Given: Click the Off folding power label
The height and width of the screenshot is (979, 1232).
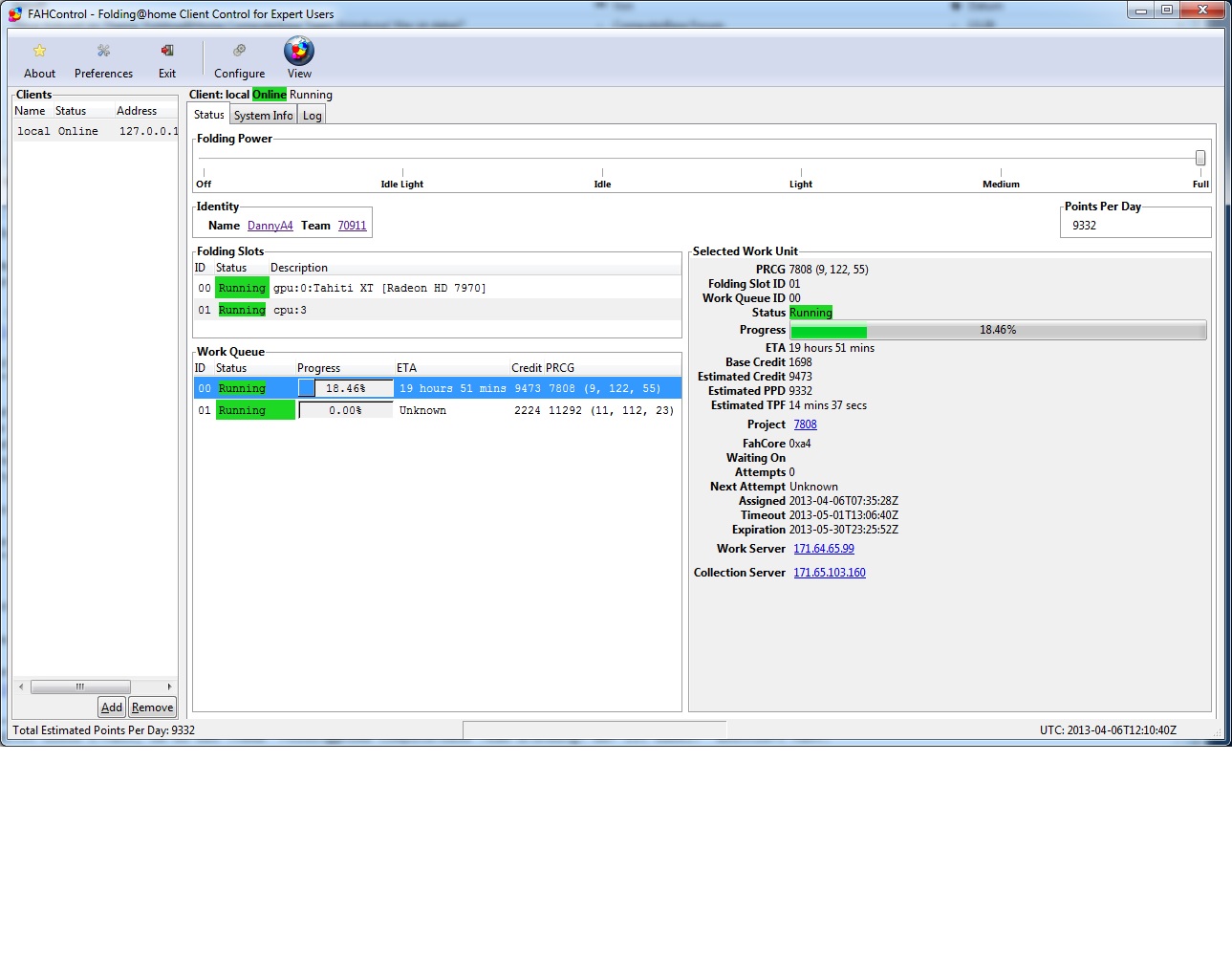Looking at the screenshot, I should 204,185.
